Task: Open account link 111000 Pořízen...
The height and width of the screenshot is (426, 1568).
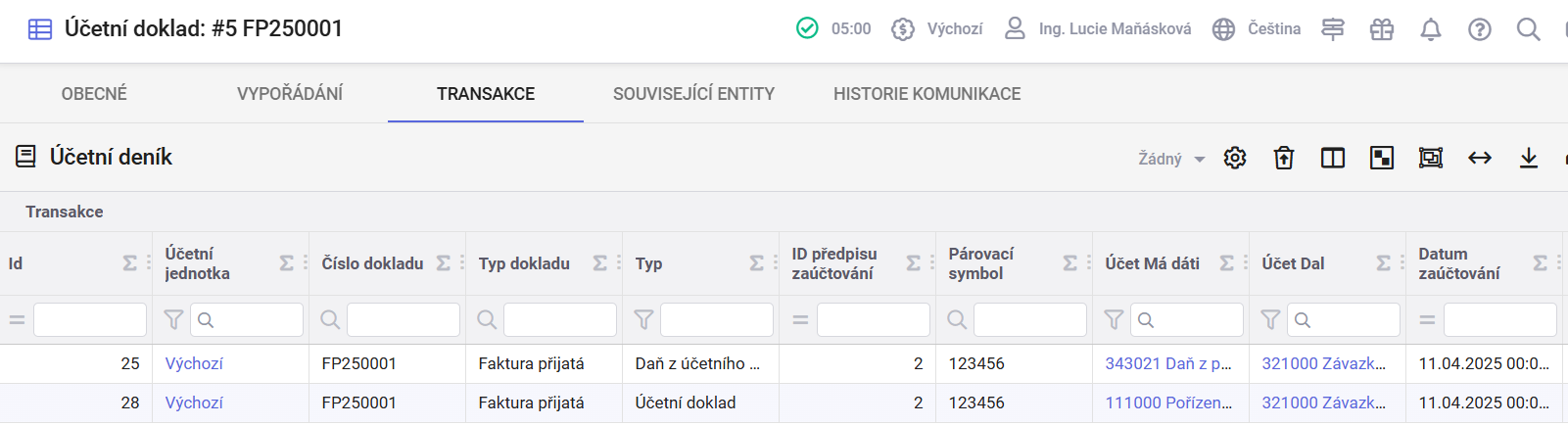Action: pos(1168,402)
